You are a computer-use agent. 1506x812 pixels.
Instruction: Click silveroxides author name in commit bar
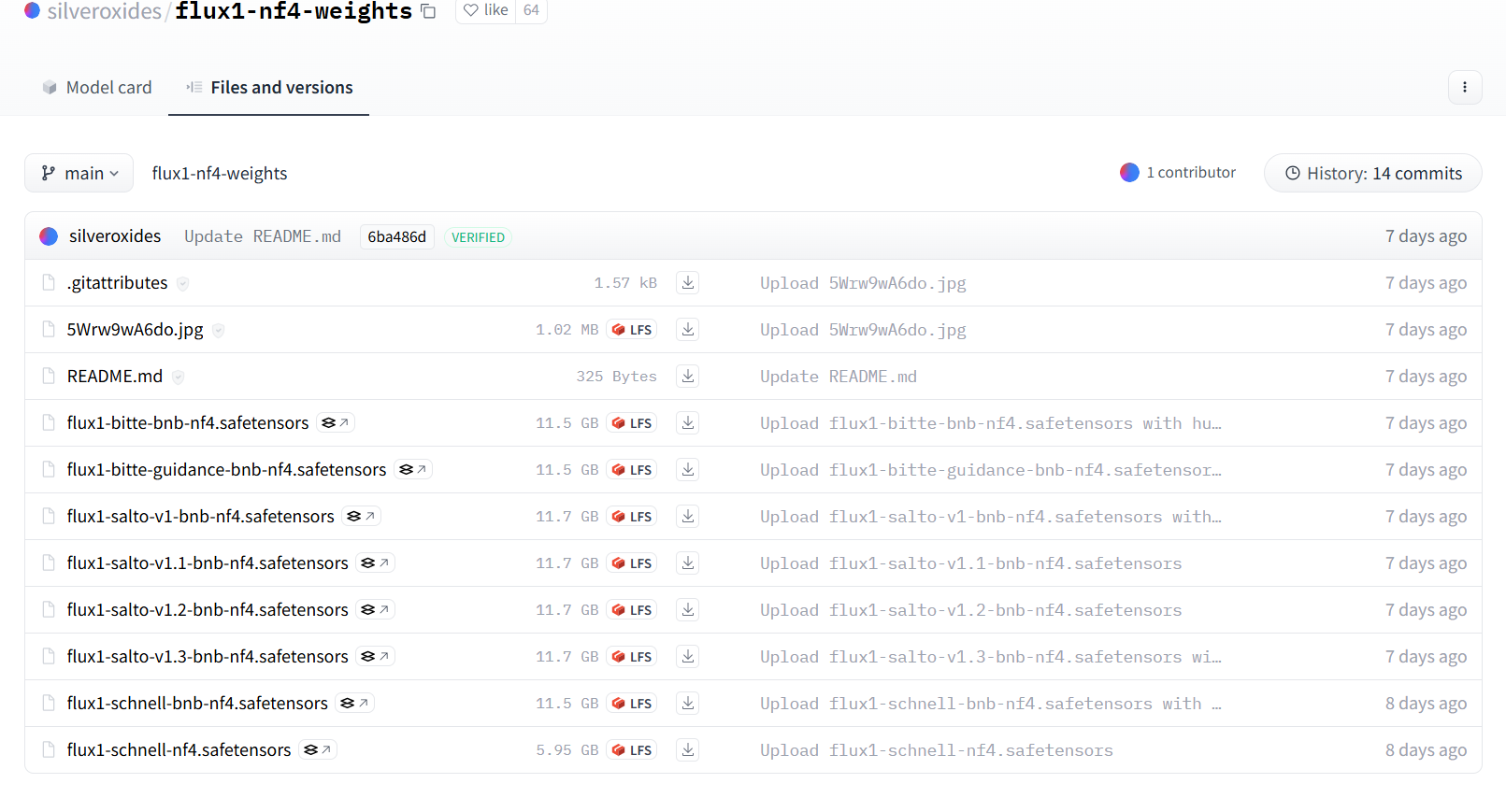point(115,236)
